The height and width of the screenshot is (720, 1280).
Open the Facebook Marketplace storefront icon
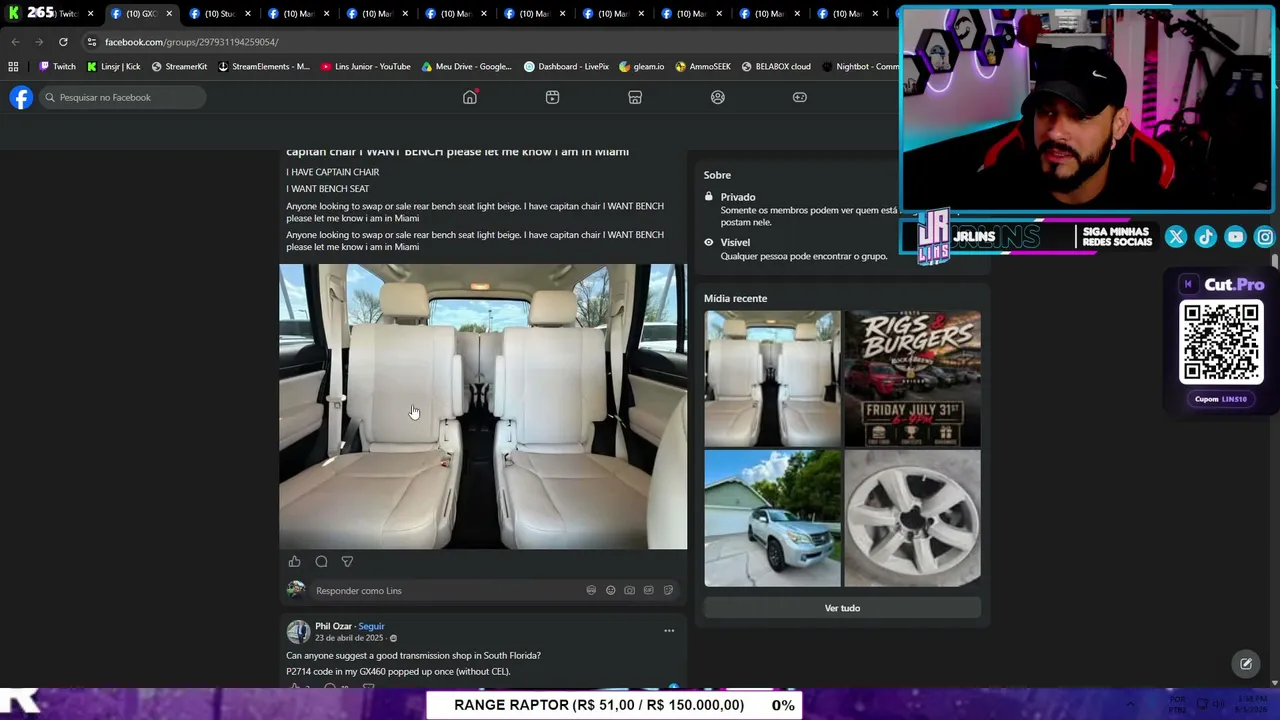click(635, 97)
